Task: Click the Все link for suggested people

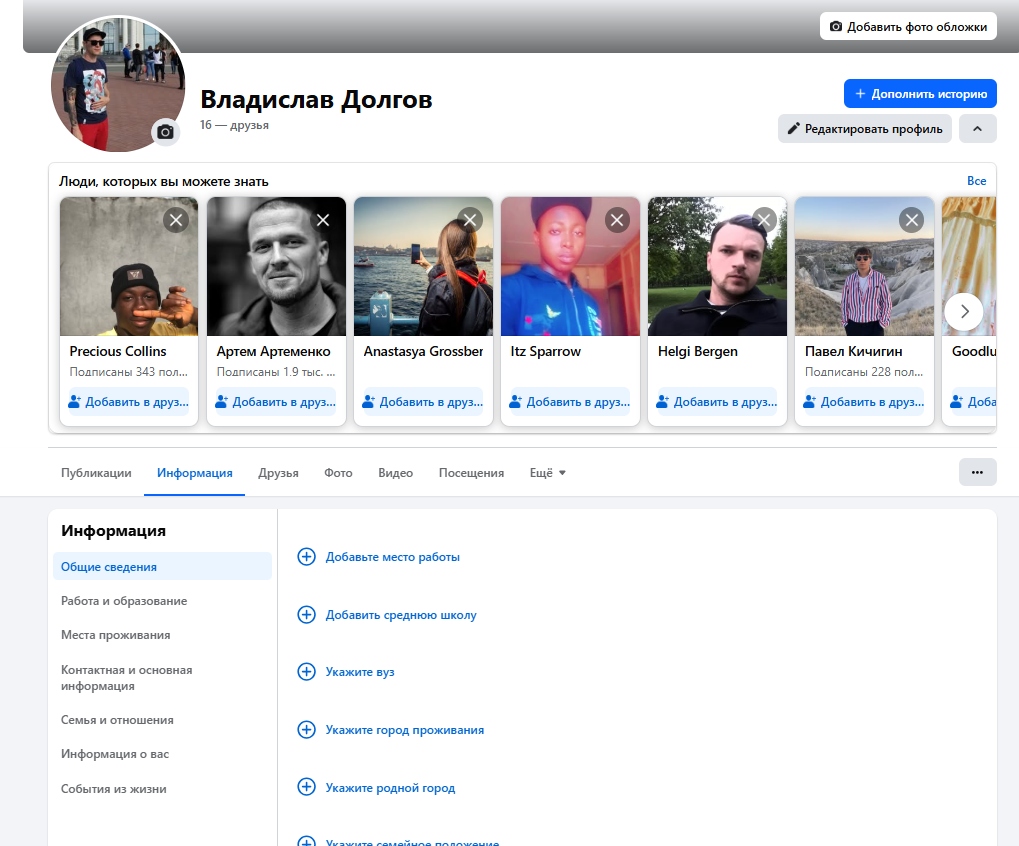Action: [976, 181]
